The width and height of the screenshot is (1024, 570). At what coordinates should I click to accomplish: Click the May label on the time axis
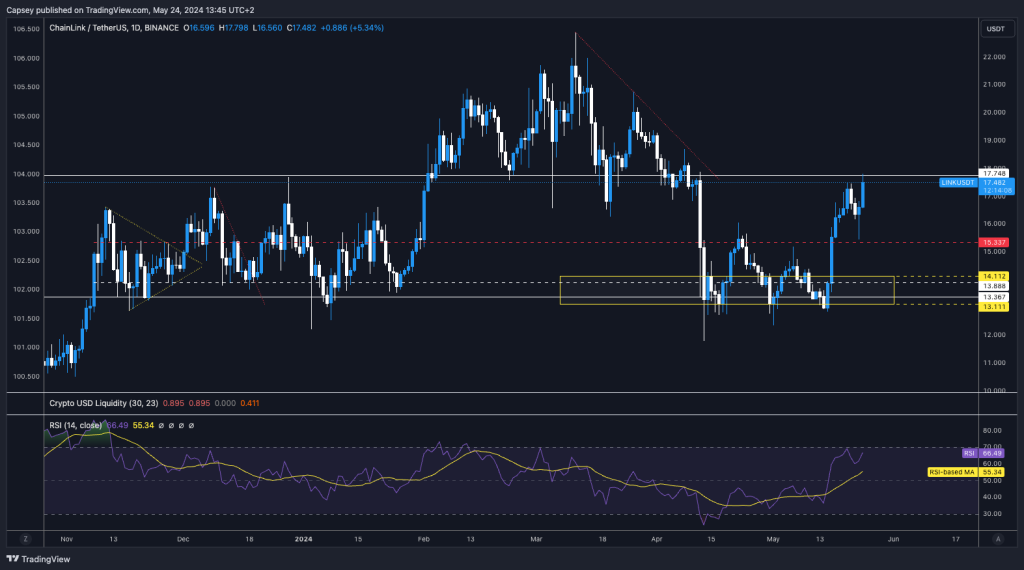[773, 539]
